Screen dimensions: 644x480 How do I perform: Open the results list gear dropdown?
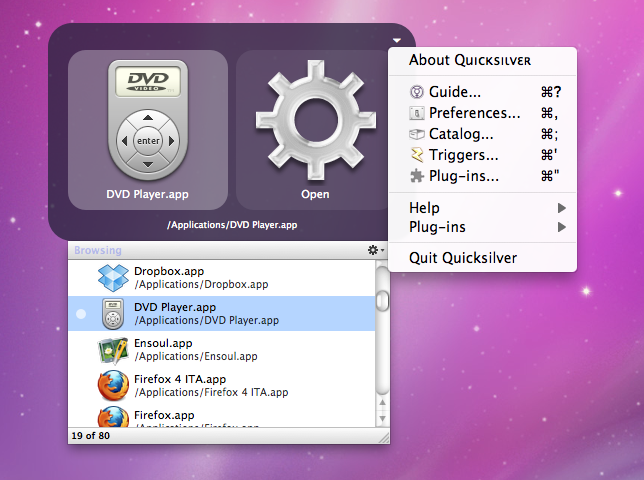click(x=375, y=250)
